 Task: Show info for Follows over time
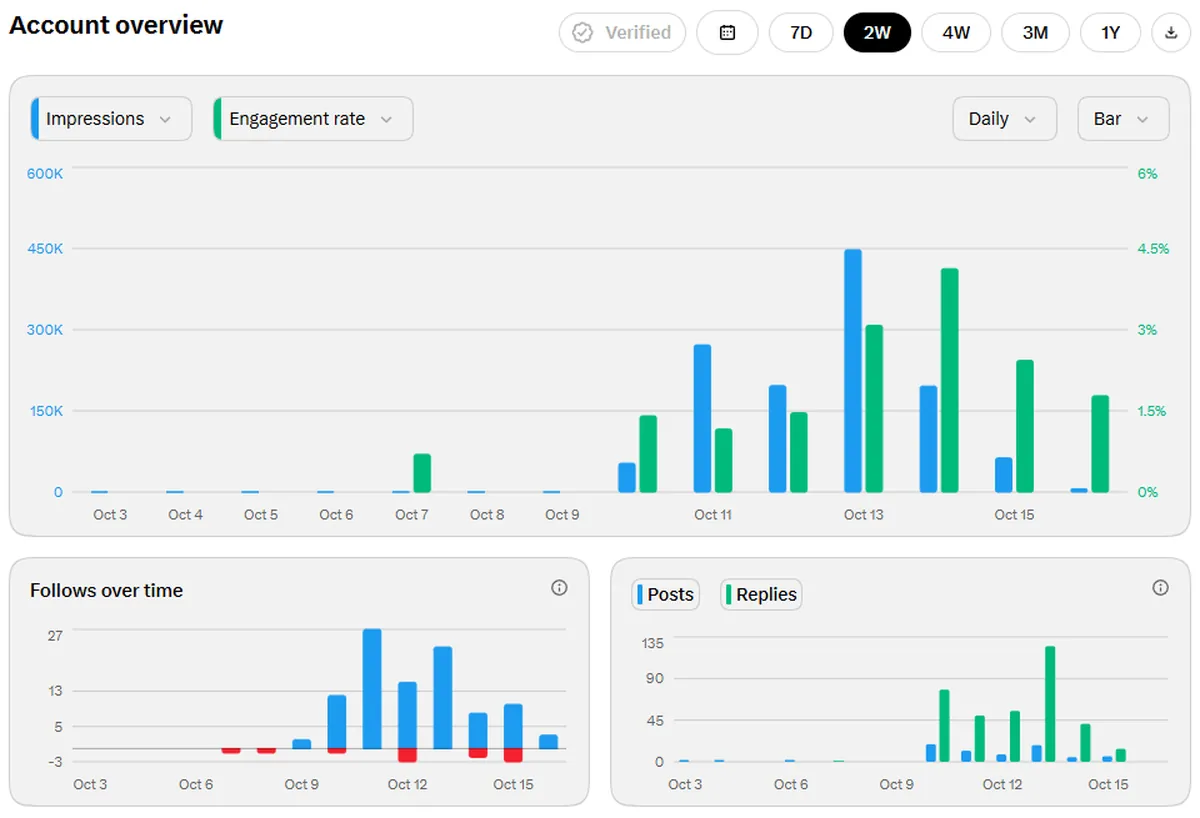[559, 588]
